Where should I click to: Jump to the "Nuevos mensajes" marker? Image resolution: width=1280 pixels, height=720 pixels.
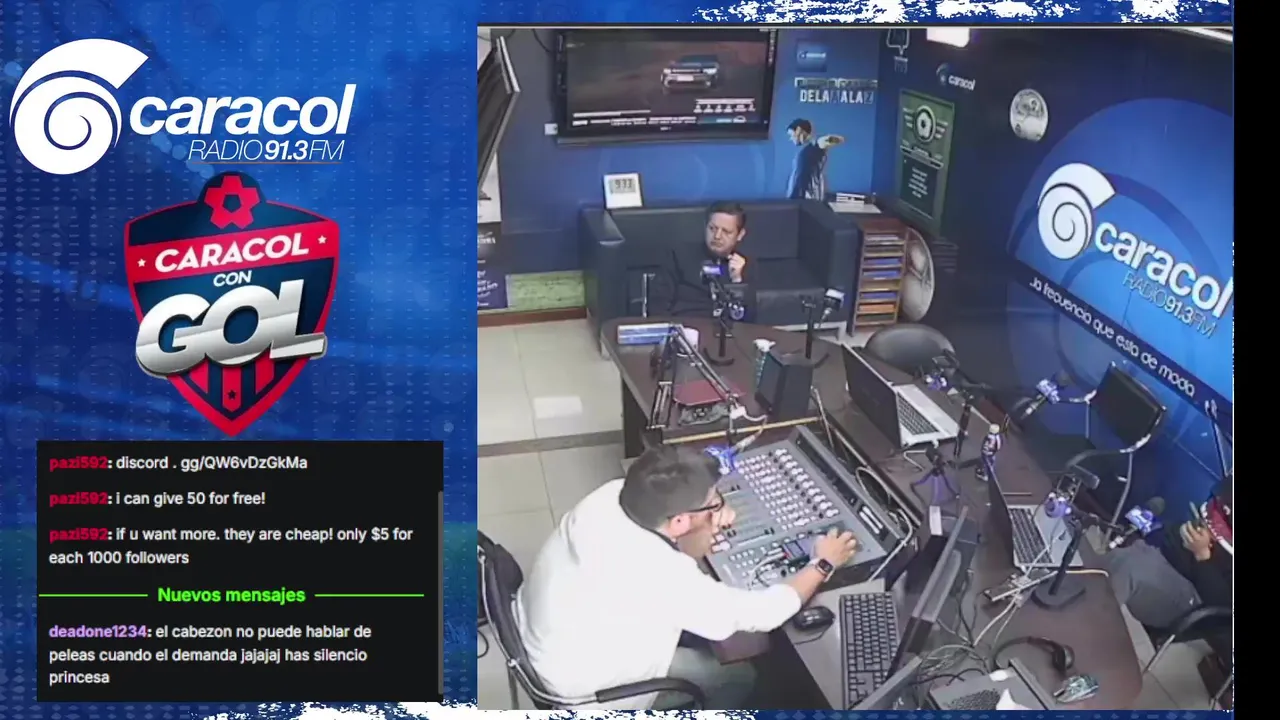tap(231, 595)
